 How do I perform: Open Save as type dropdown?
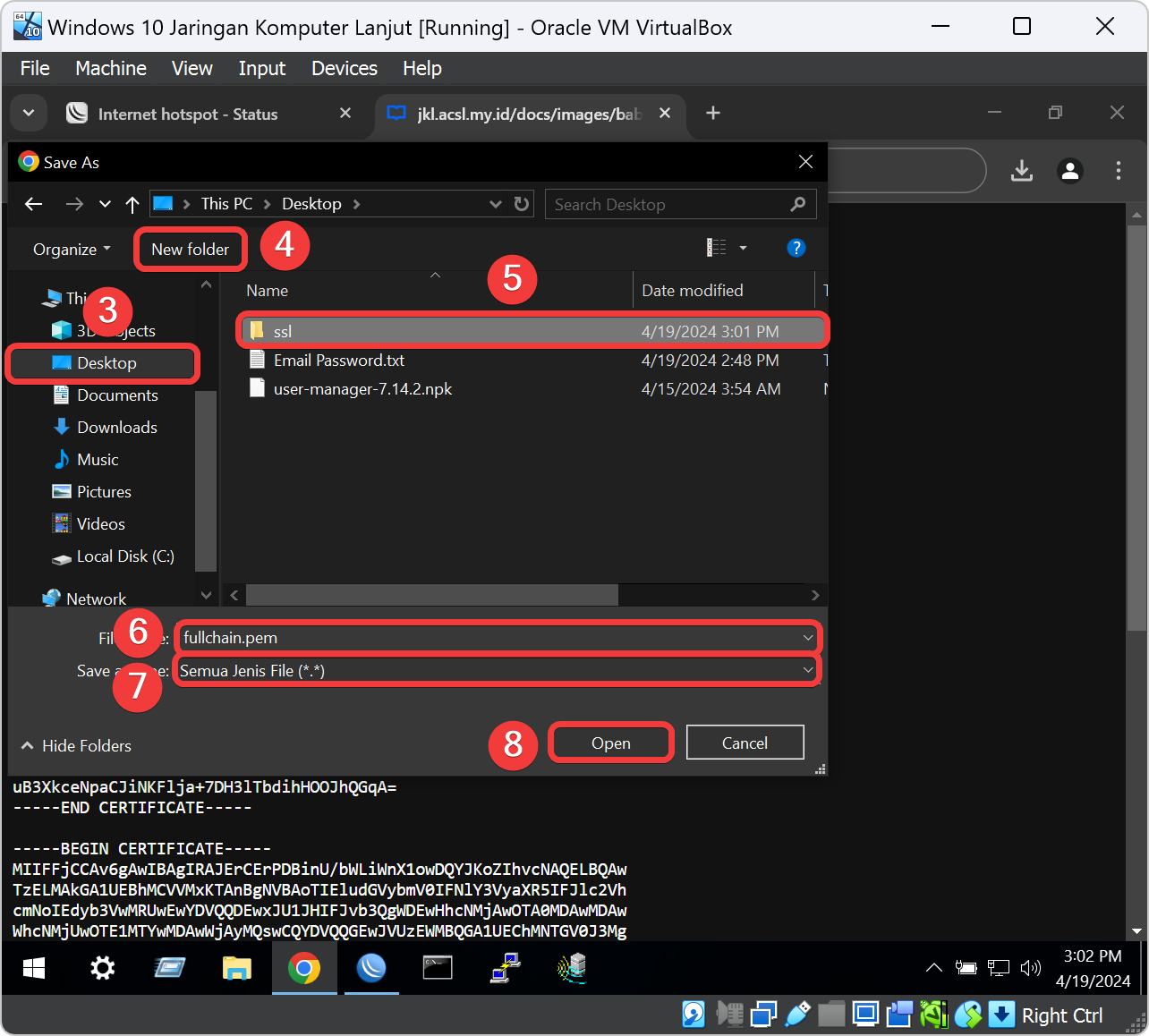pos(497,670)
